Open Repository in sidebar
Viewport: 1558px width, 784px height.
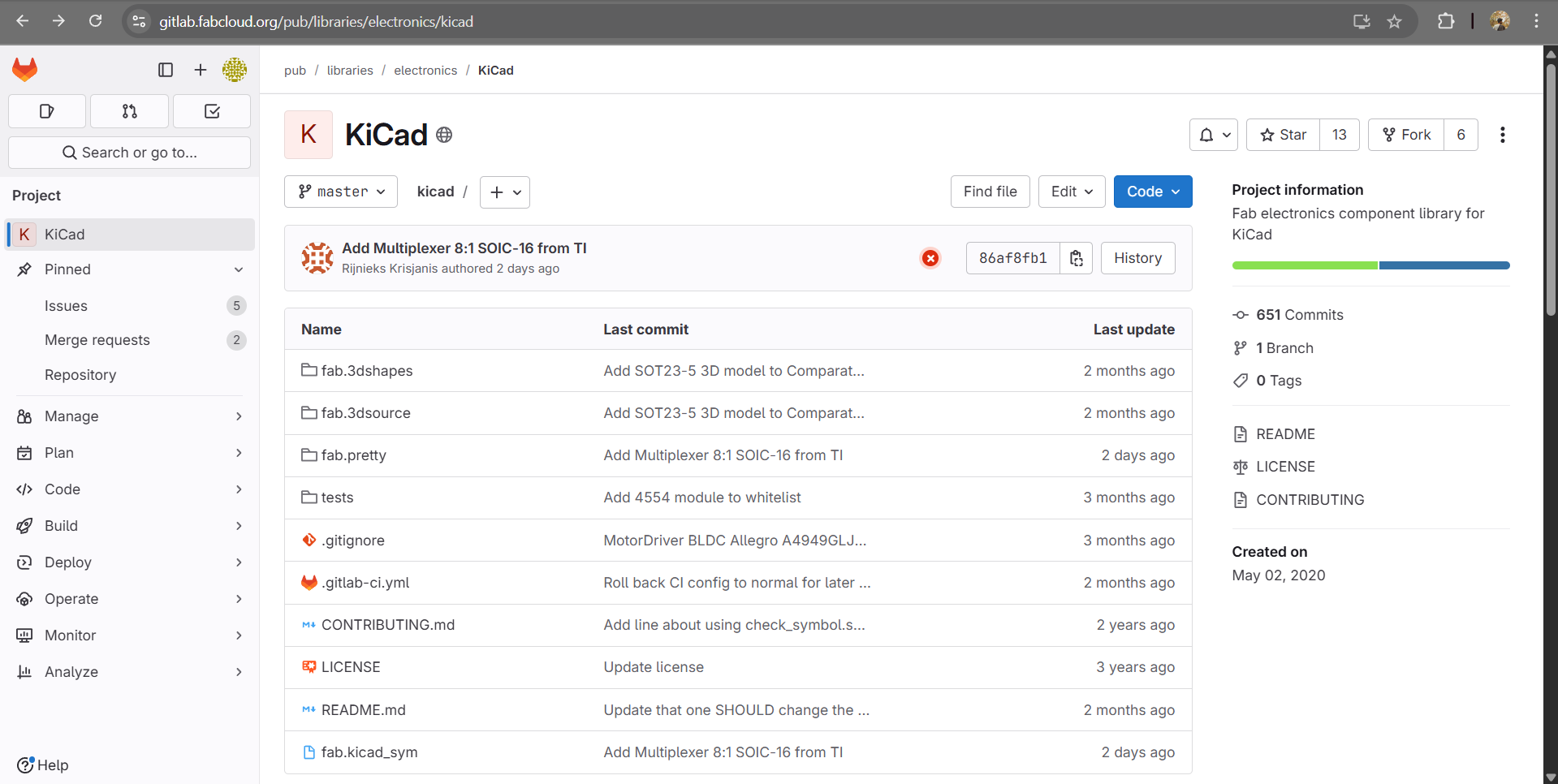point(130,375)
